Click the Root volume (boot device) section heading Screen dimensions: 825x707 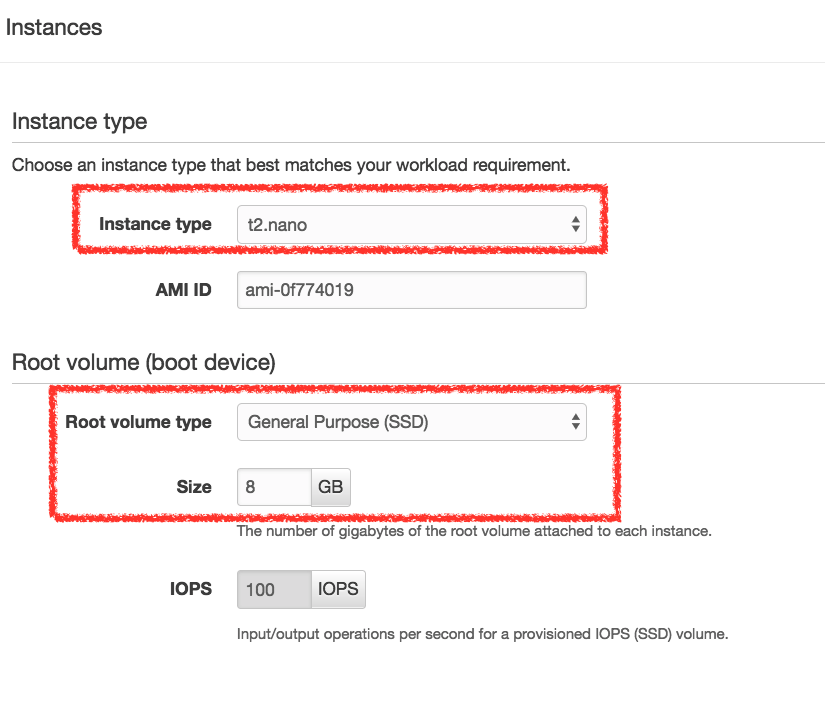144,362
